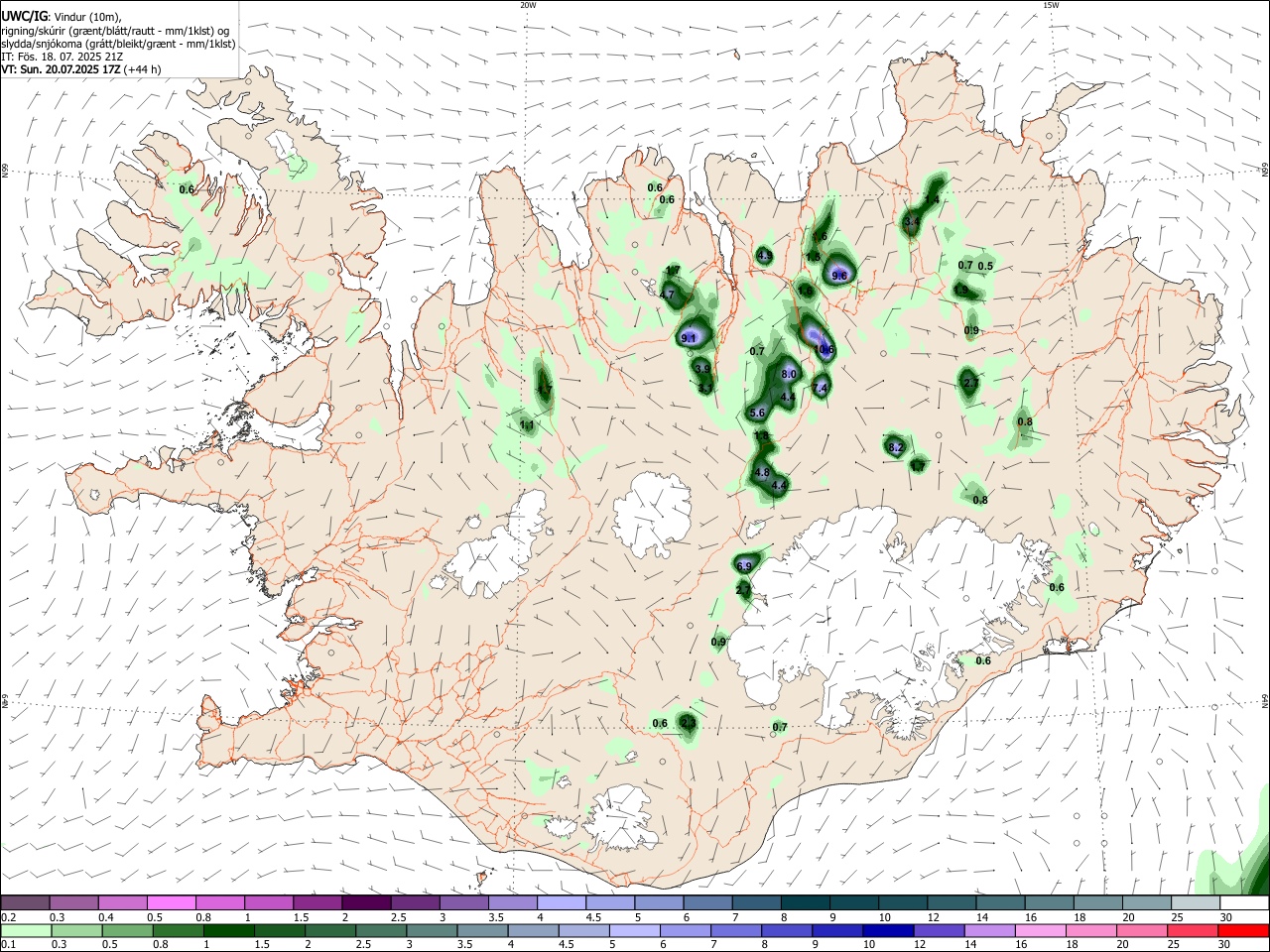Select the 9.6 precipitation value
Screen dimensions: 1270x952
pos(839,276)
